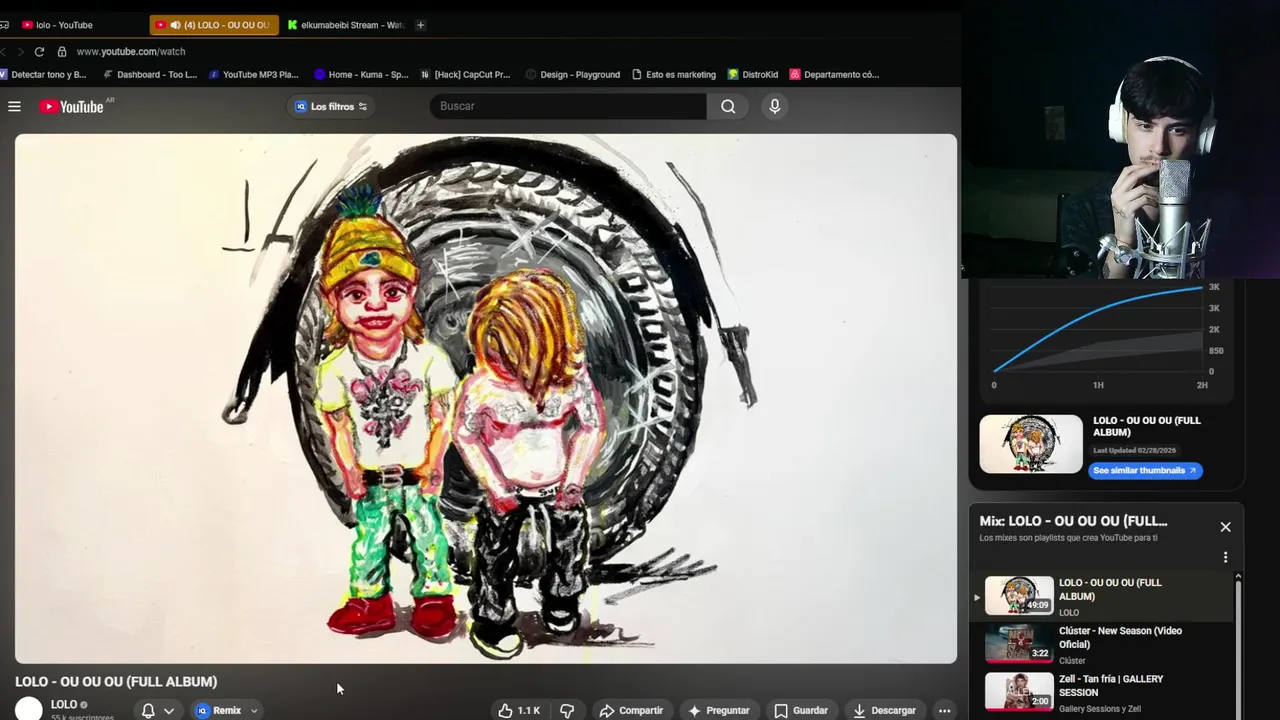View site info lock icon
The width and height of the screenshot is (1280, 720).
[x=62, y=52]
